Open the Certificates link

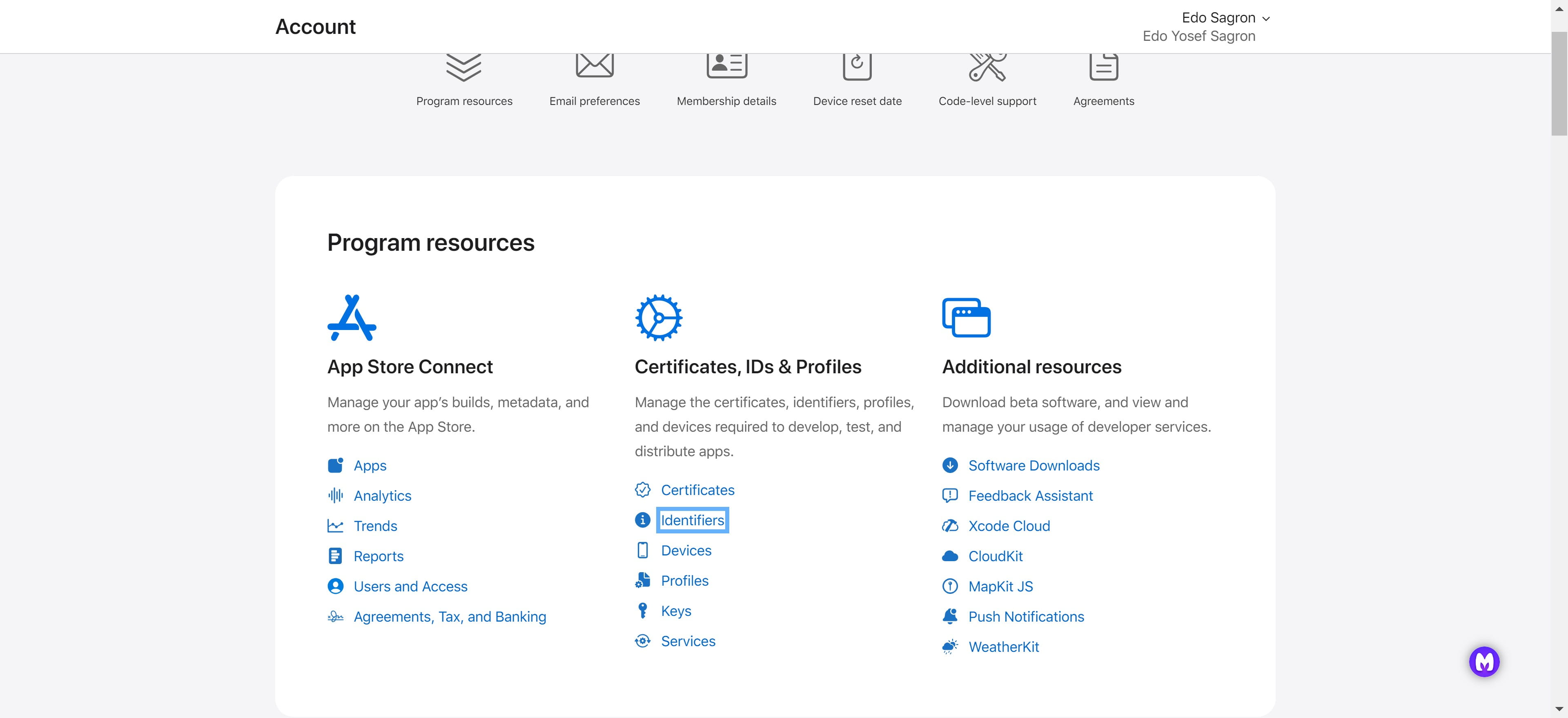coord(697,490)
